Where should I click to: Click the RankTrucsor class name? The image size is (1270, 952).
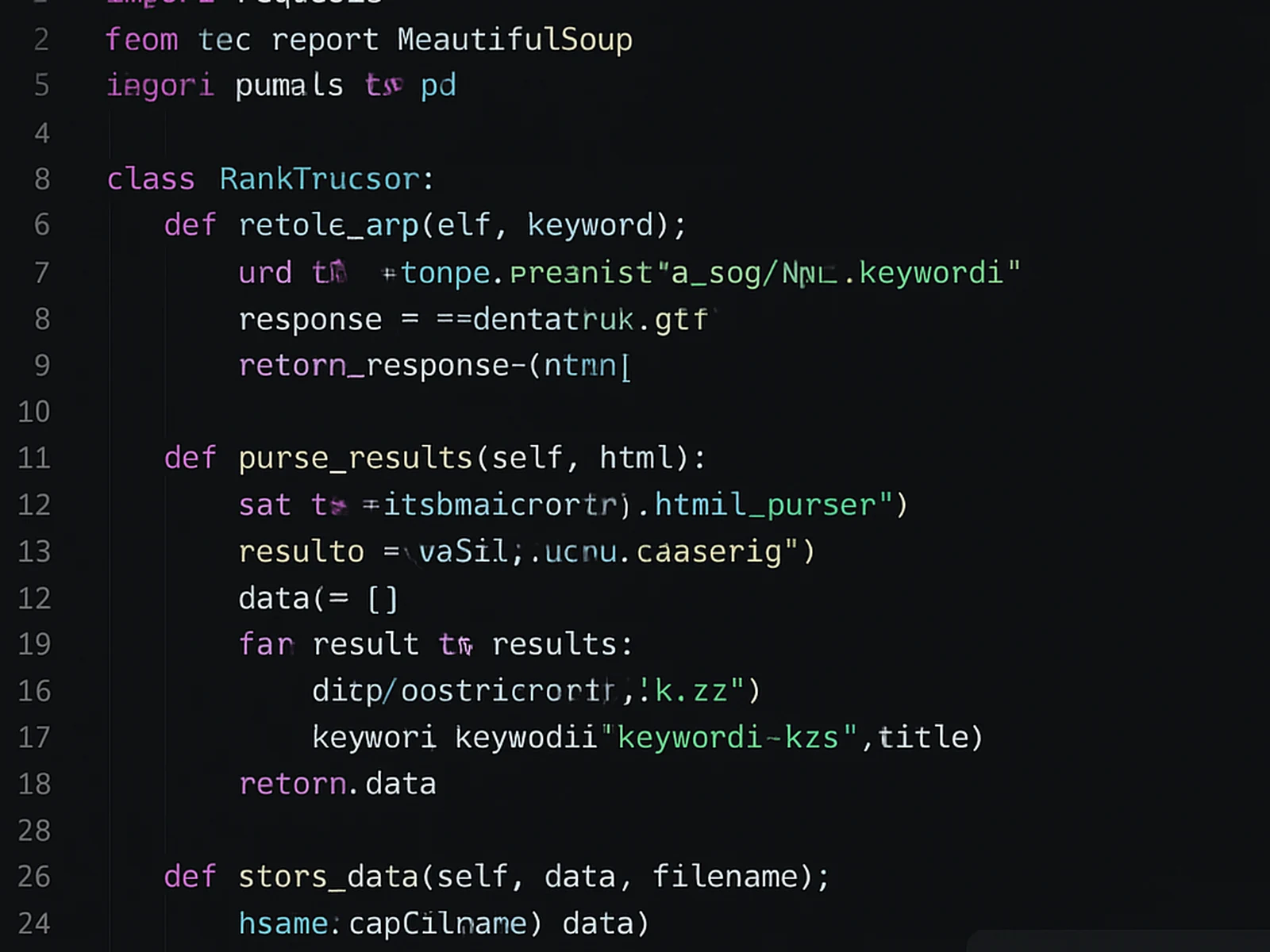(319, 179)
